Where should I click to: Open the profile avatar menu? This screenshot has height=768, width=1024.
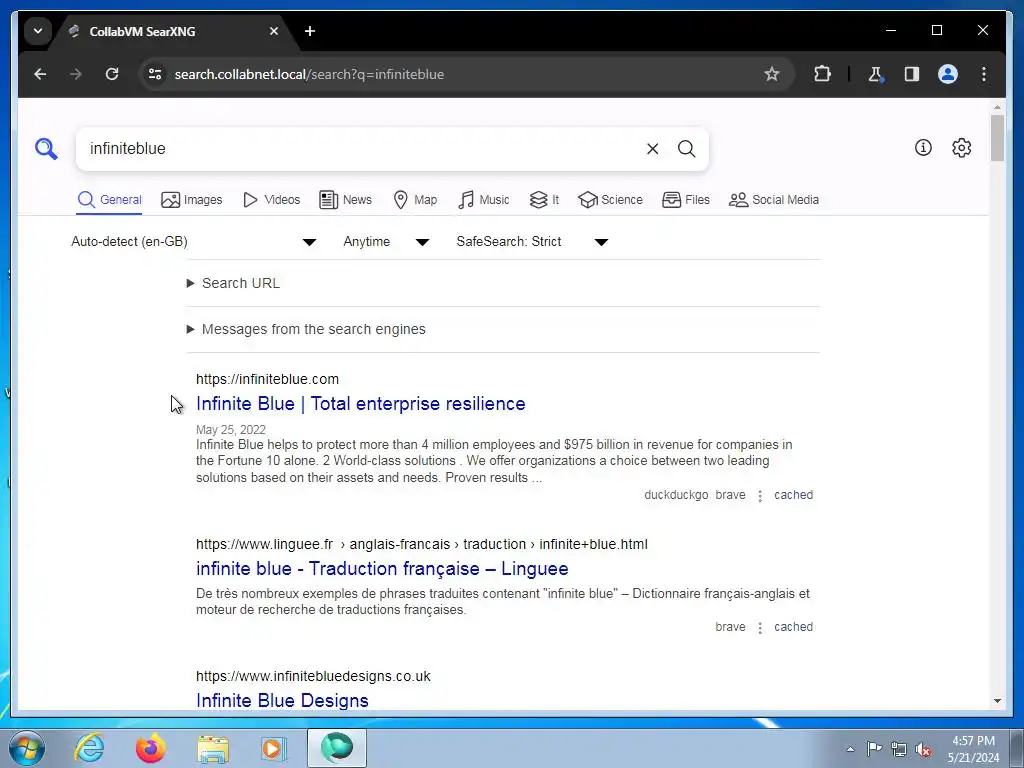pyautogui.click(x=948, y=74)
